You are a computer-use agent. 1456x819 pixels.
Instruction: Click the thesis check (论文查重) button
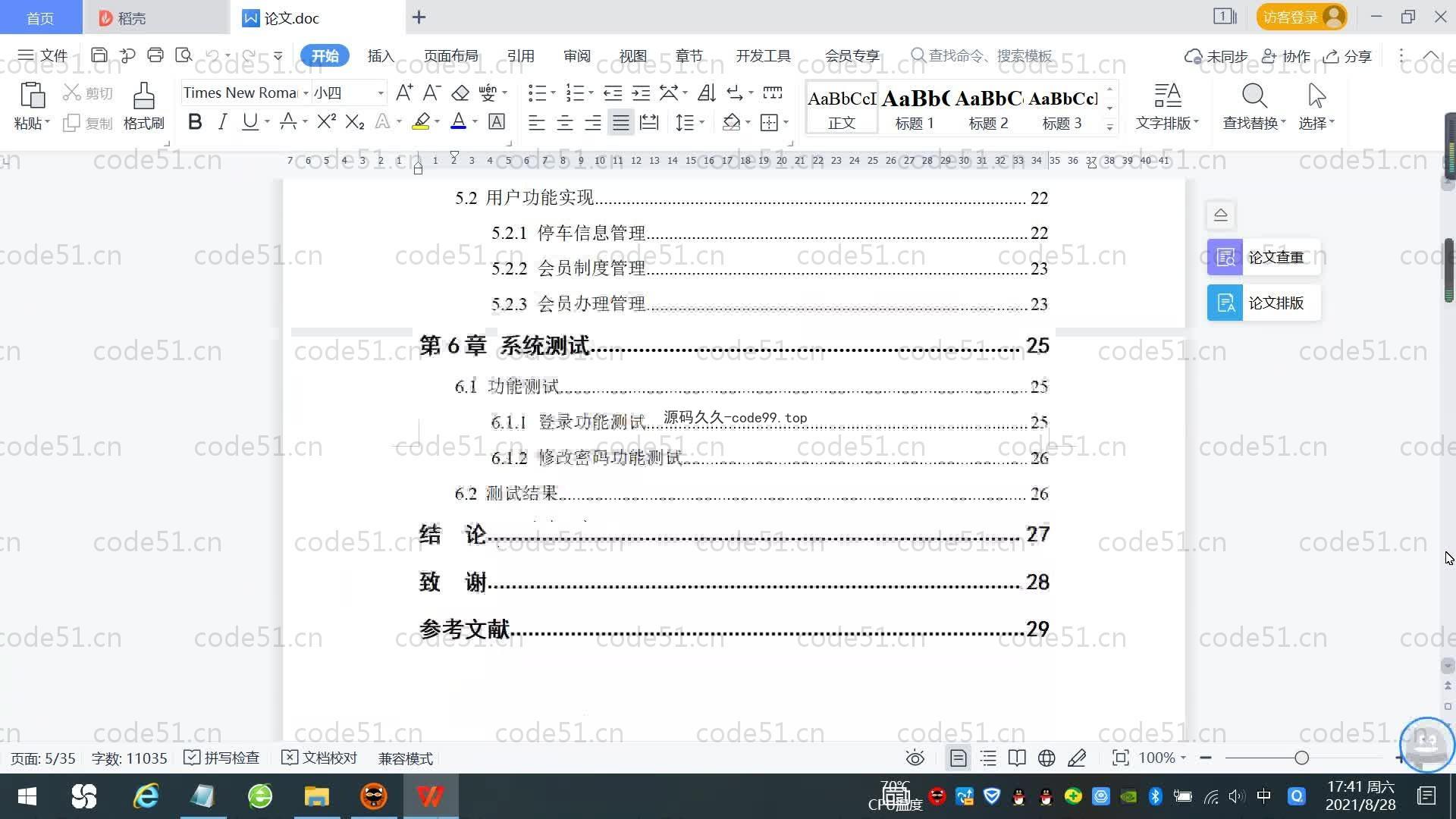[1264, 257]
